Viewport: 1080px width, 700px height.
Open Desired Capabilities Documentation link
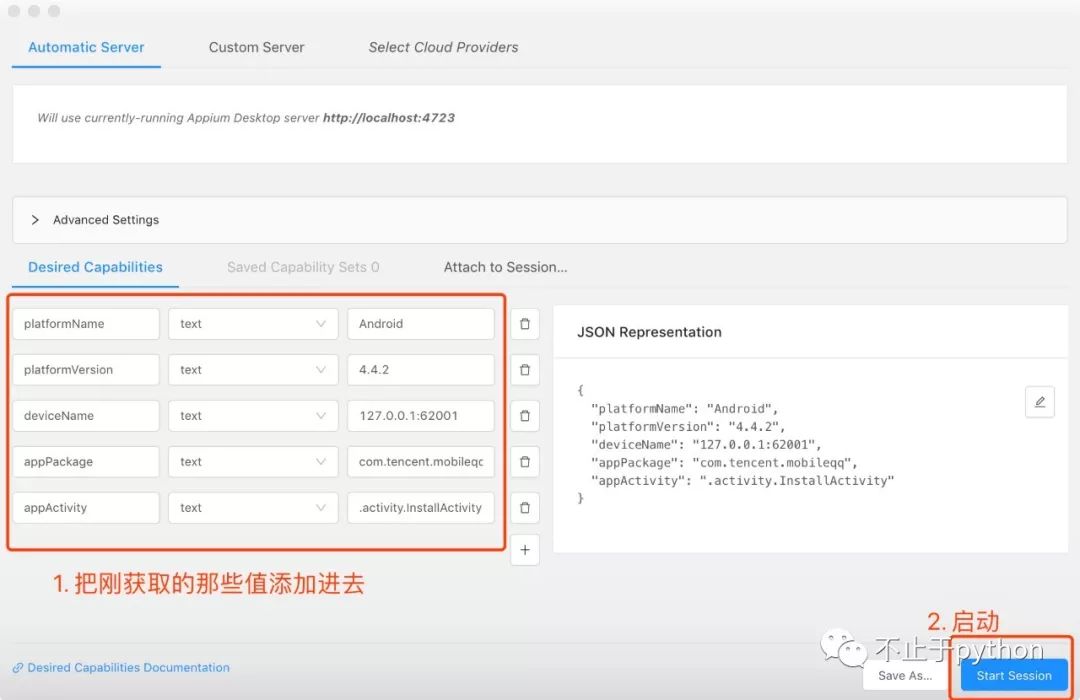128,668
